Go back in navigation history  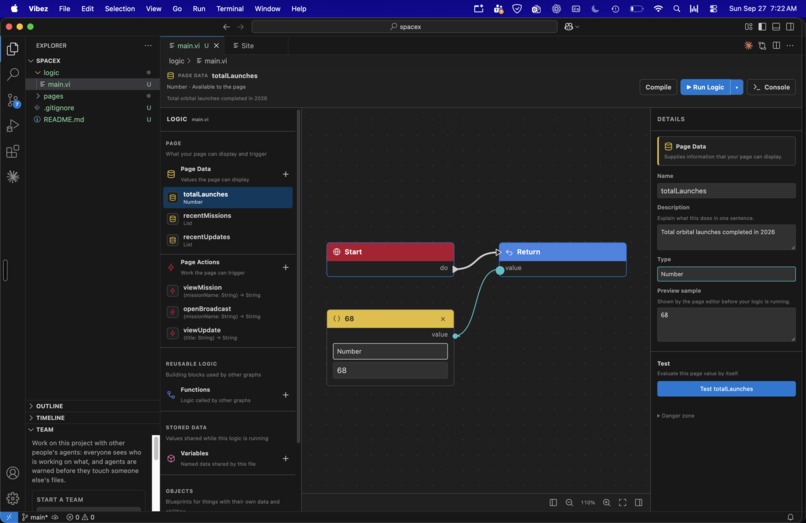pyautogui.click(x=226, y=27)
